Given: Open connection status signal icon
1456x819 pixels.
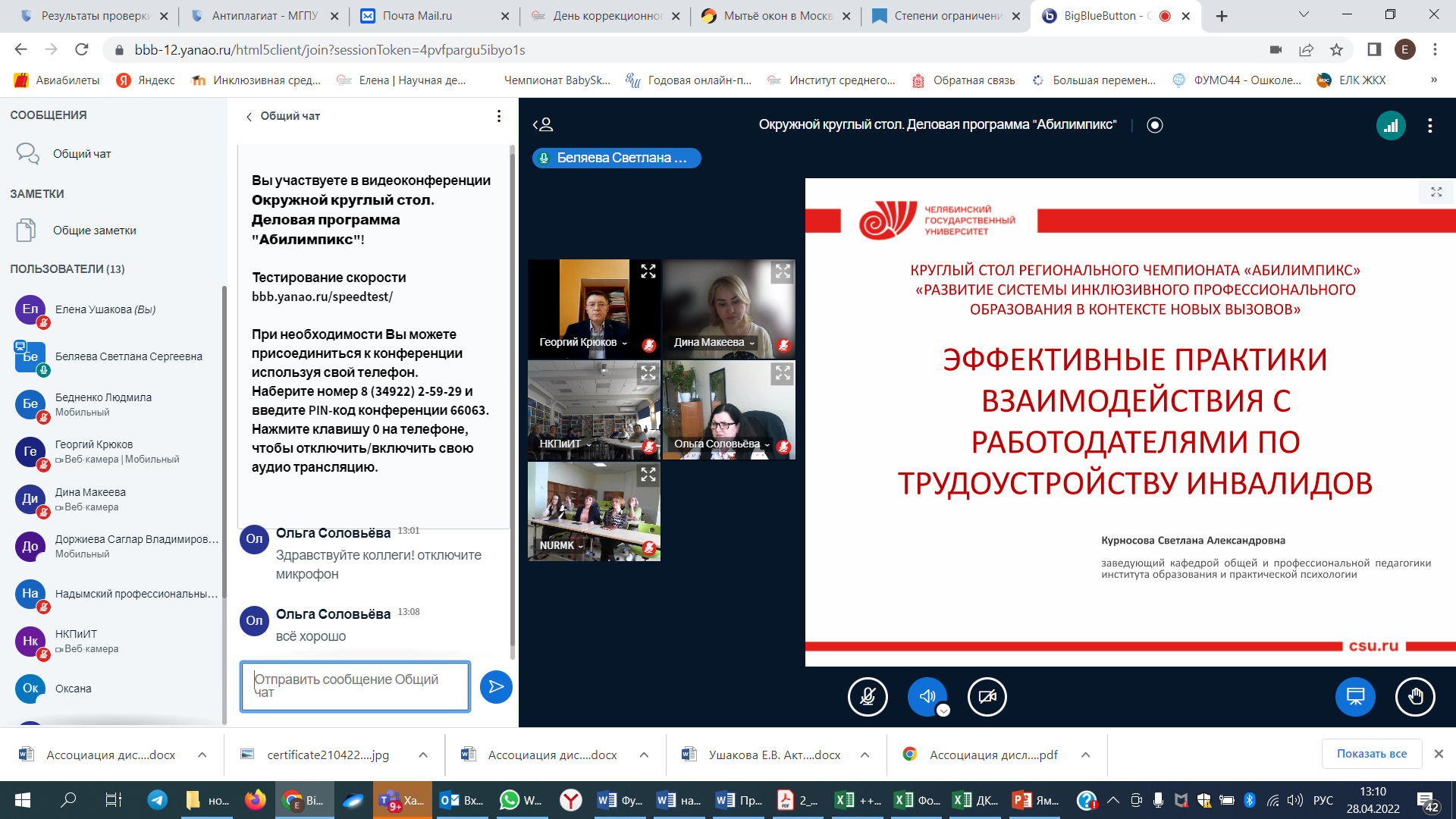Looking at the screenshot, I should tap(1391, 126).
